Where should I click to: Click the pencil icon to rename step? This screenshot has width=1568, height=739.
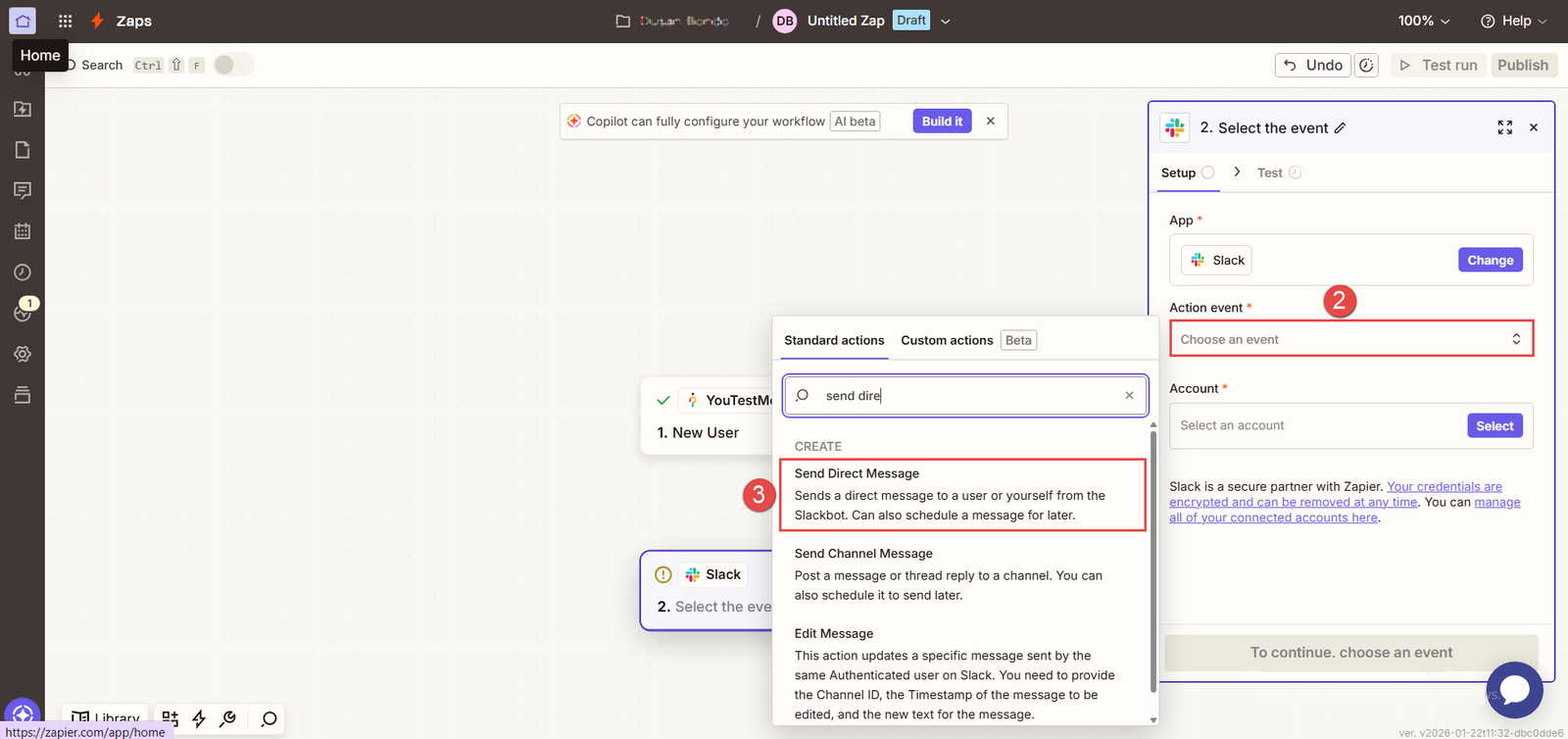1341,127
